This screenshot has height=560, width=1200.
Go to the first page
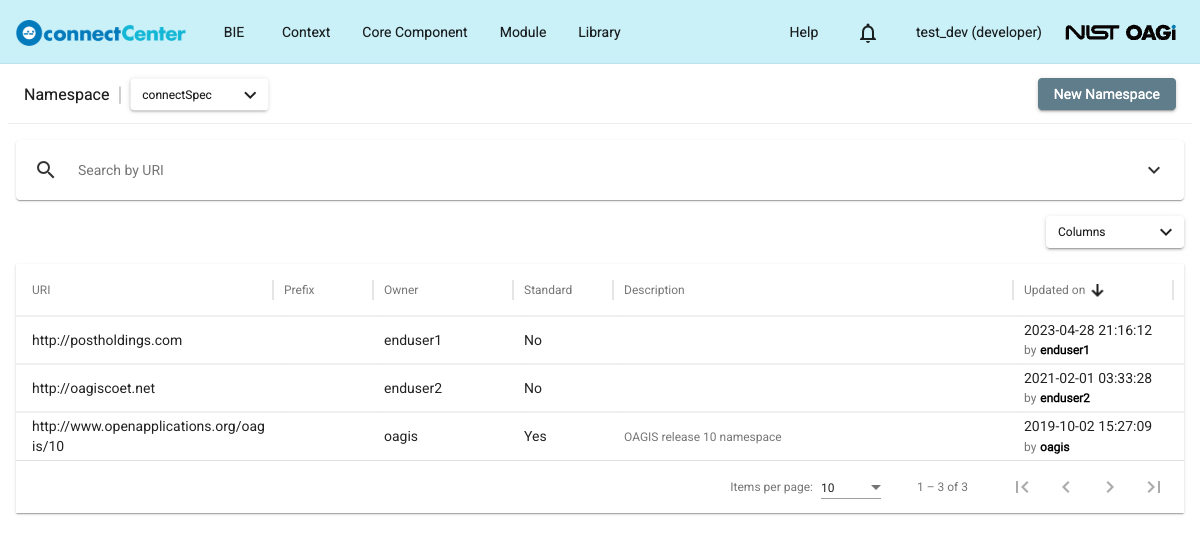(x=1022, y=487)
